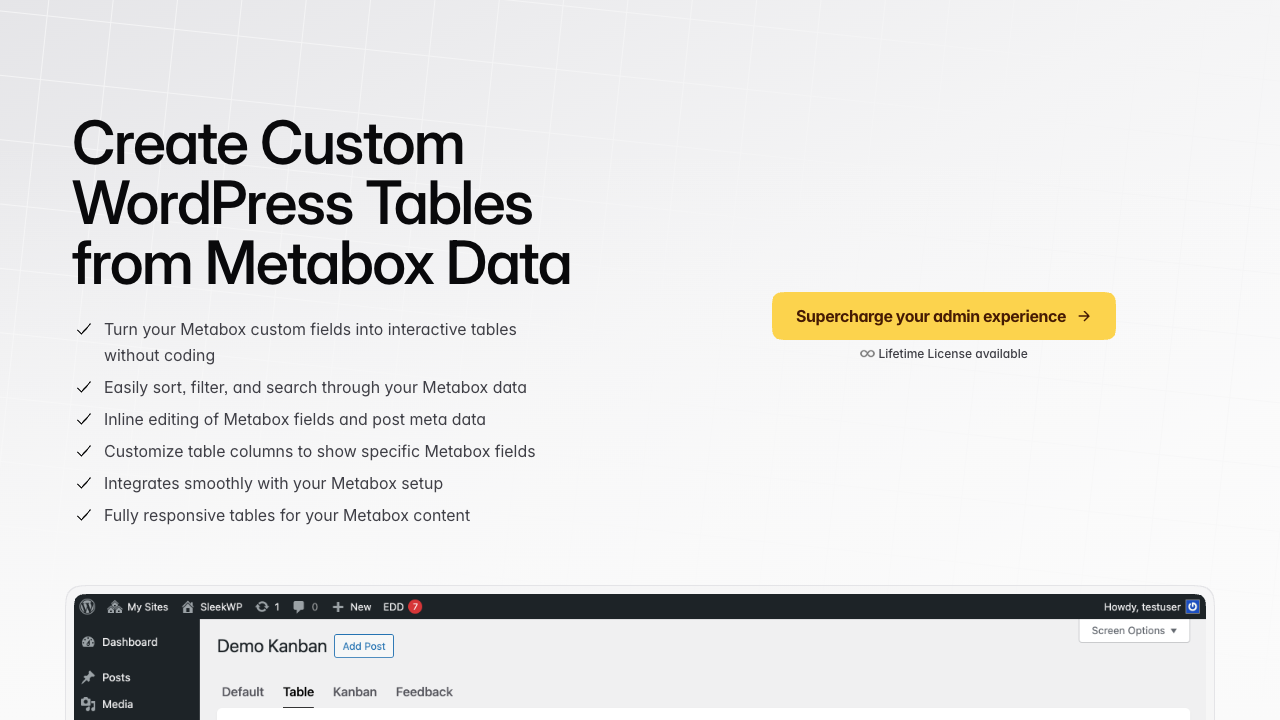Image resolution: width=1280 pixels, height=720 pixels.
Task: Switch to the Kanban tab
Action: click(355, 692)
